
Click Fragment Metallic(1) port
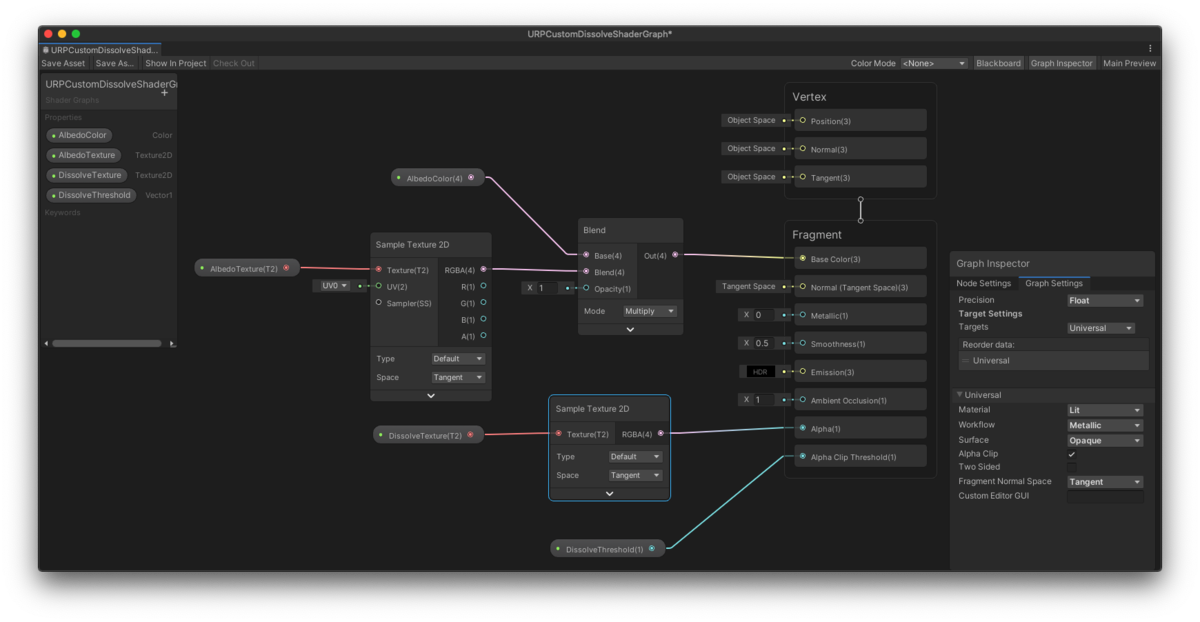click(802, 315)
